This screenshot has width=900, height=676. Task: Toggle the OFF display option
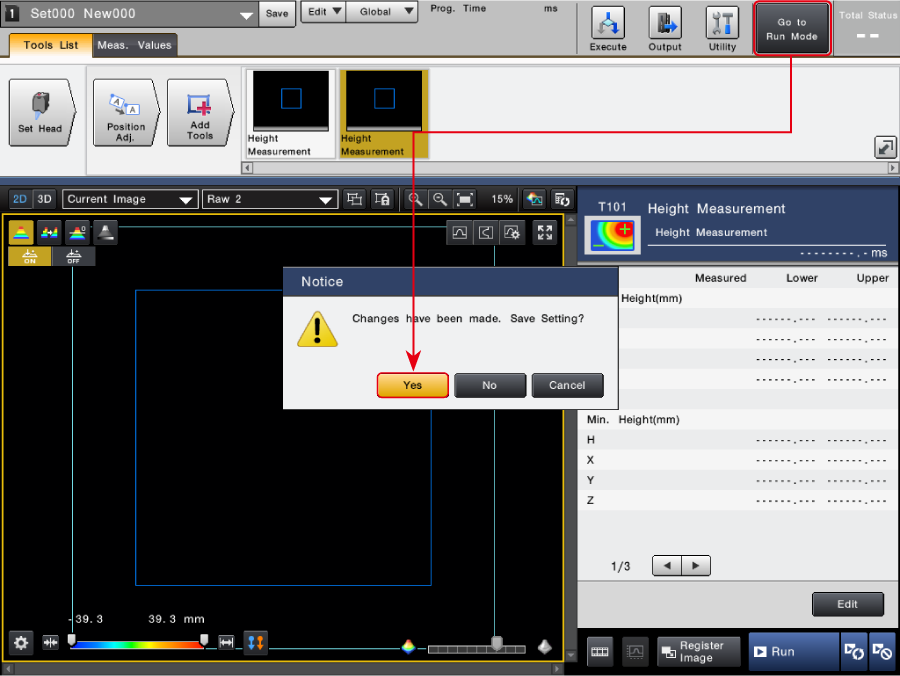73,256
